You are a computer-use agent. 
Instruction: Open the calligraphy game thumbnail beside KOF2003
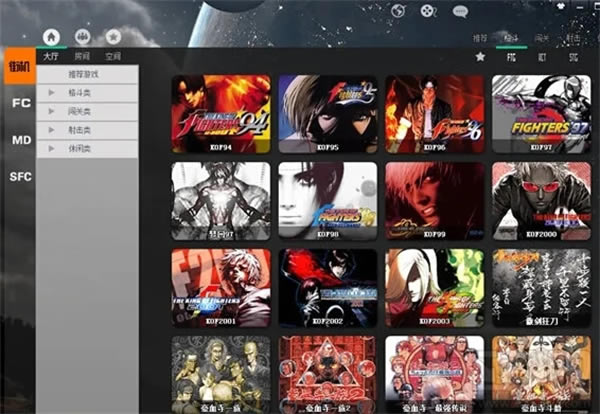[x=541, y=288]
